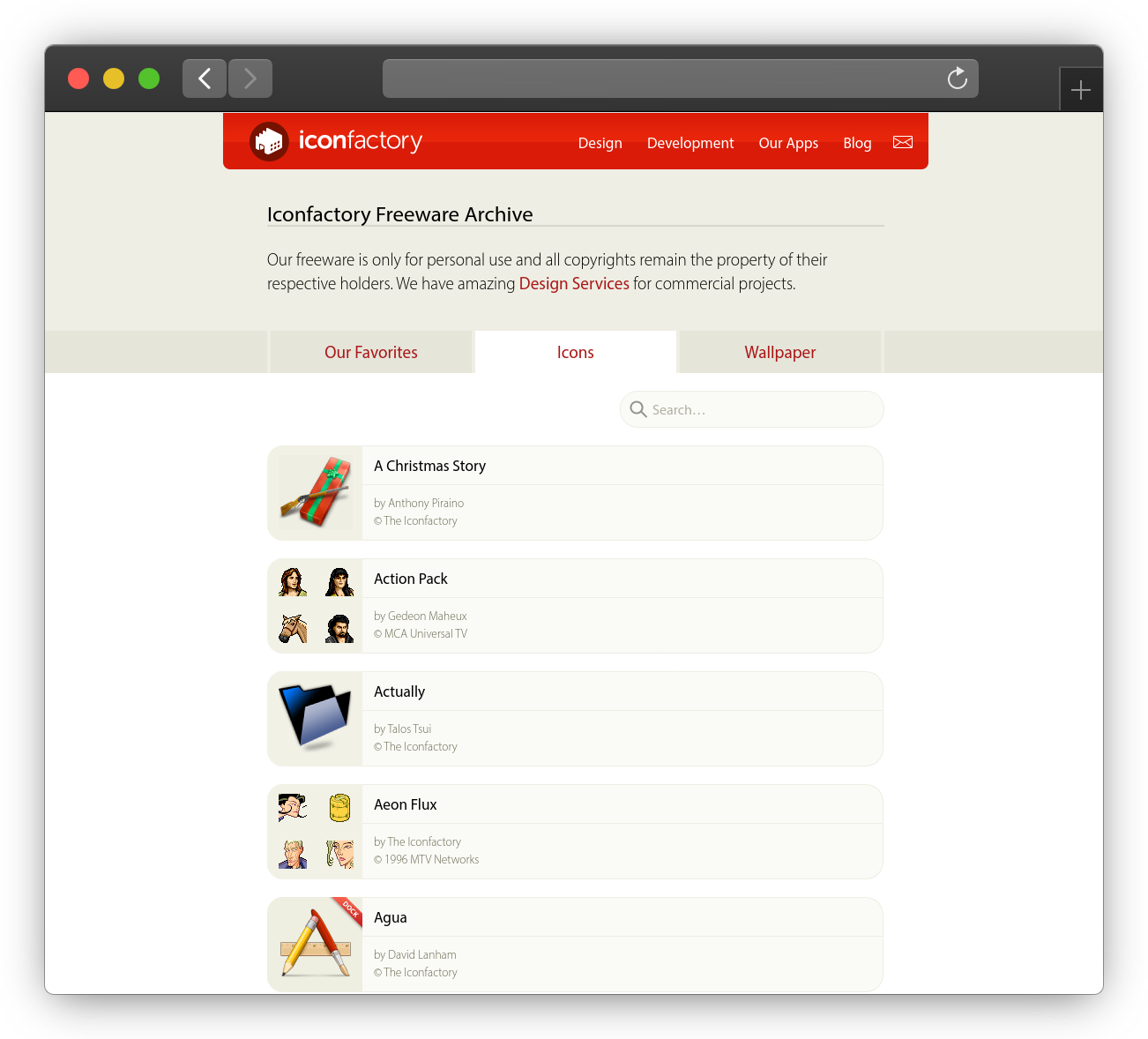The height and width of the screenshot is (1039, 1148).
Task: Click the yellow minimize window button
Action: (x=114, y=78)
